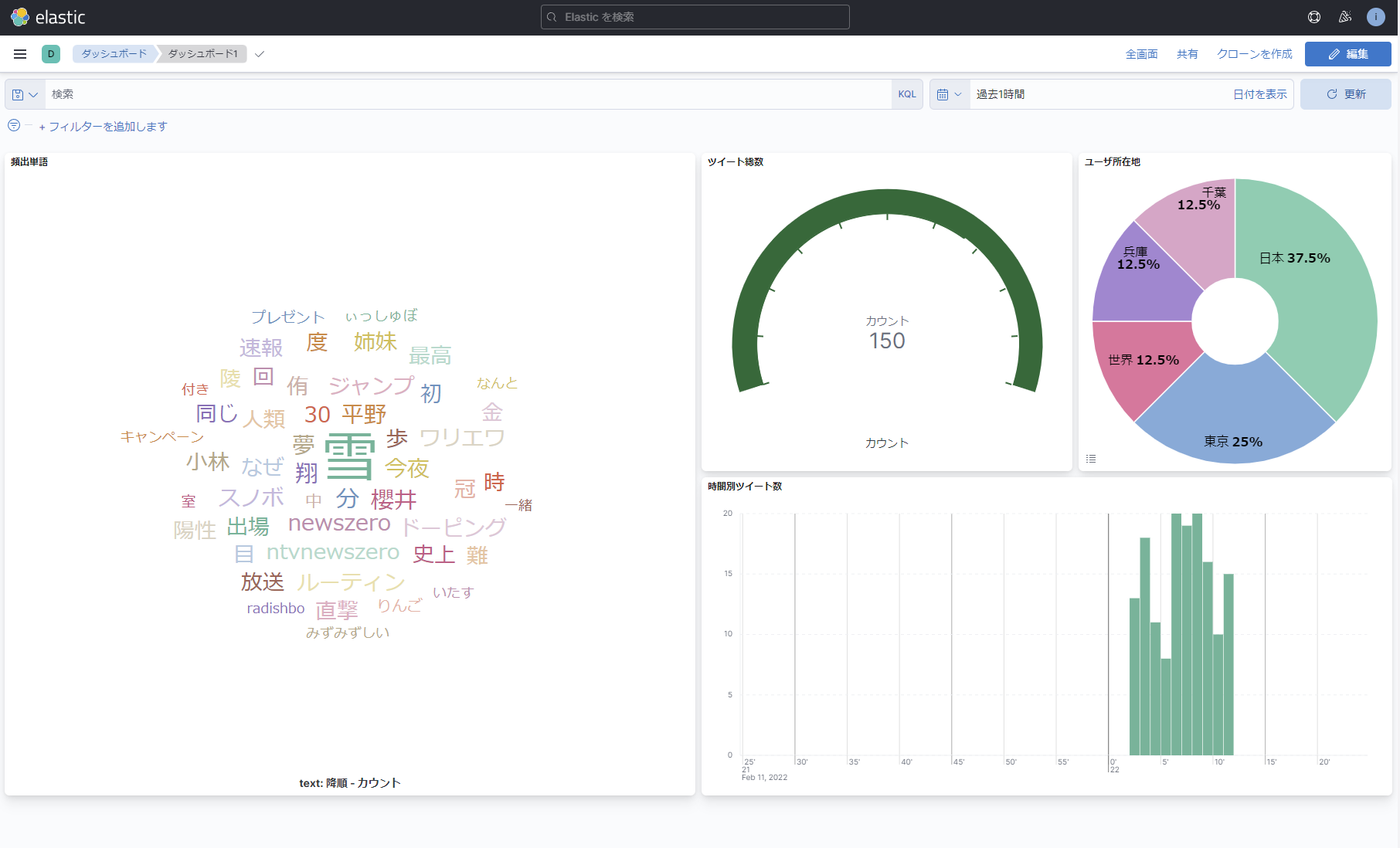Select the ダッシュボード1 breadcrumb

click(x=202, y=54)
